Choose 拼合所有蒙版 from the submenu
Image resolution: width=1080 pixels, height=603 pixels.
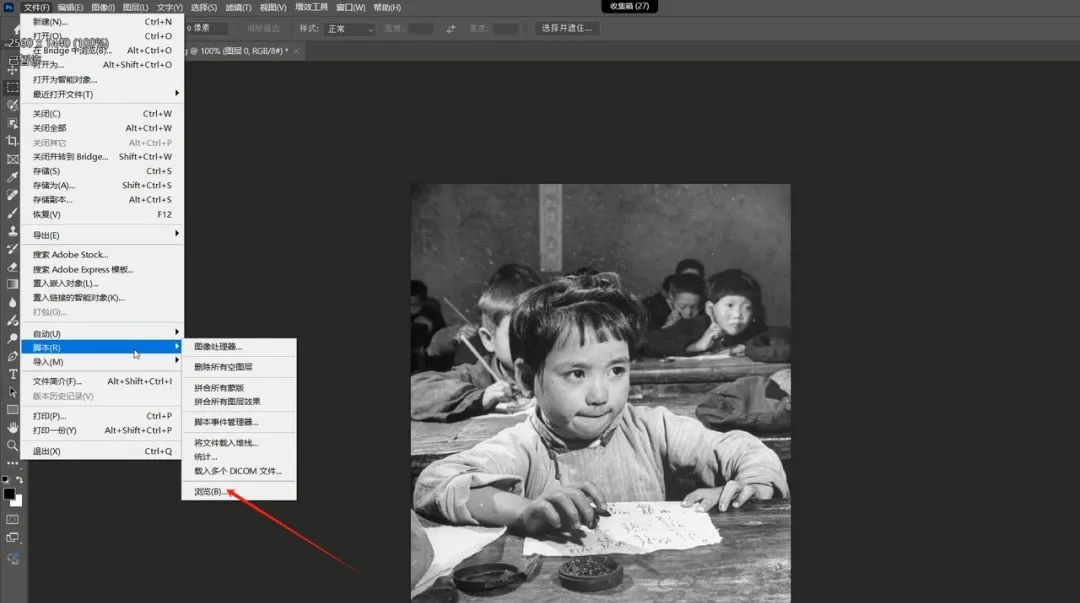[239, 388]
